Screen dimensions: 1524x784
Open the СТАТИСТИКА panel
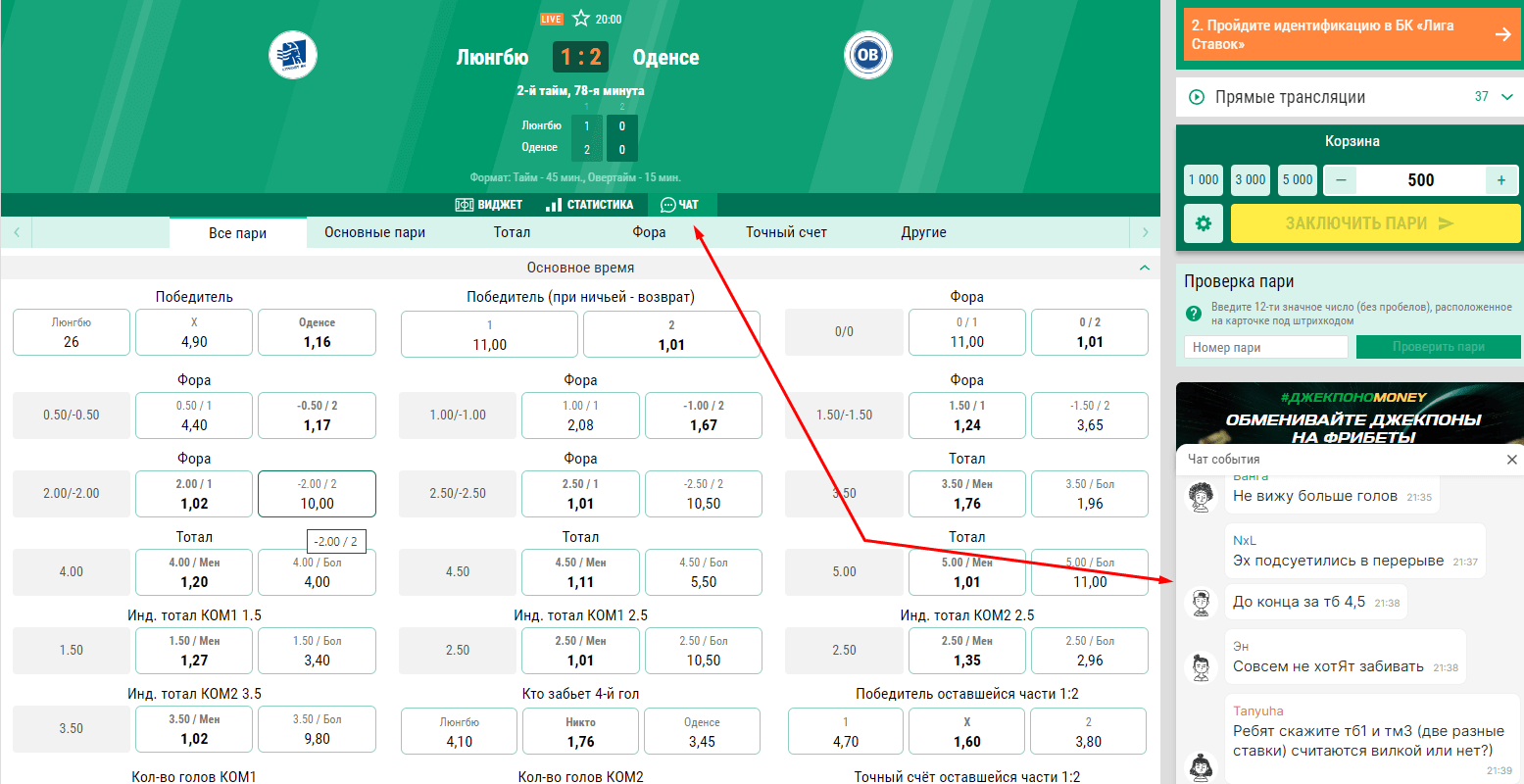click(590, 205)
